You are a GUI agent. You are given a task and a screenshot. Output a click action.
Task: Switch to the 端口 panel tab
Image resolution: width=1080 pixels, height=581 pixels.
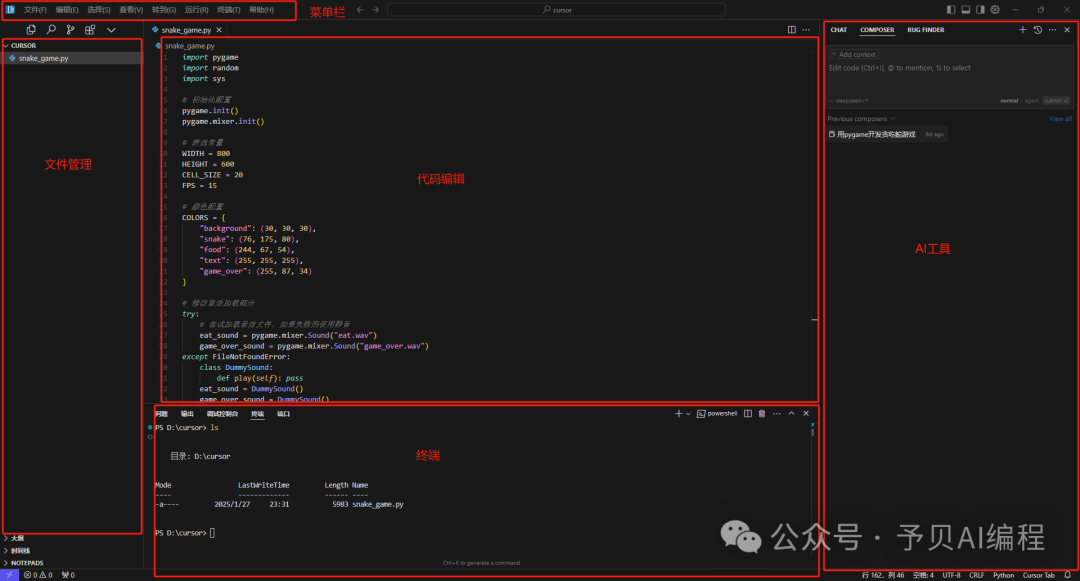click(x=283, y=414)
